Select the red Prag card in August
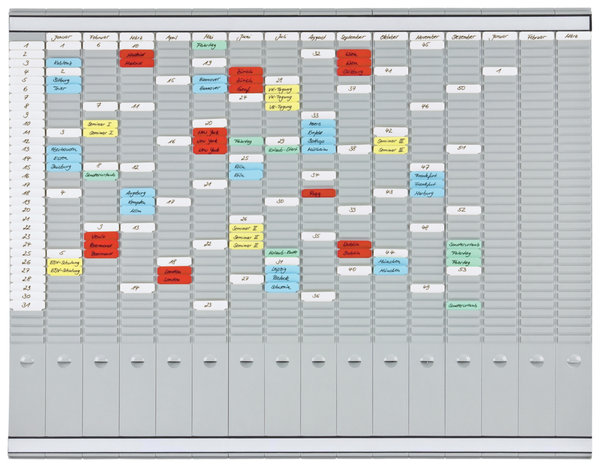 317,192
